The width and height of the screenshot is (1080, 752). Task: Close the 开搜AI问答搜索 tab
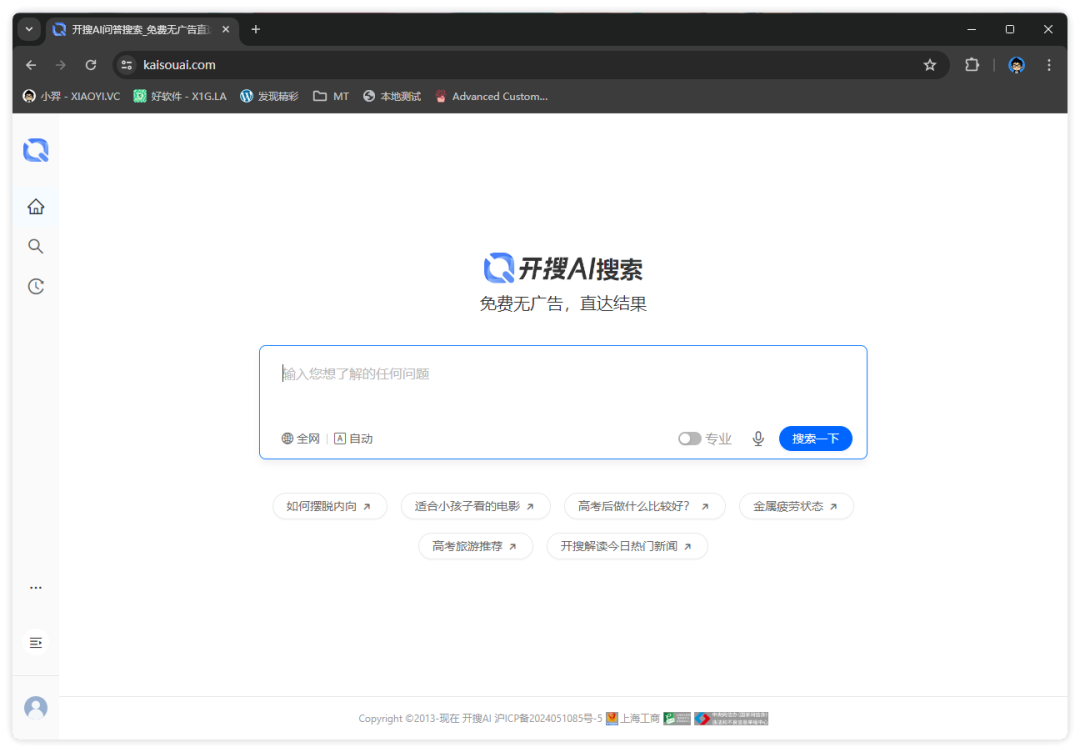[x=225, y=30]
